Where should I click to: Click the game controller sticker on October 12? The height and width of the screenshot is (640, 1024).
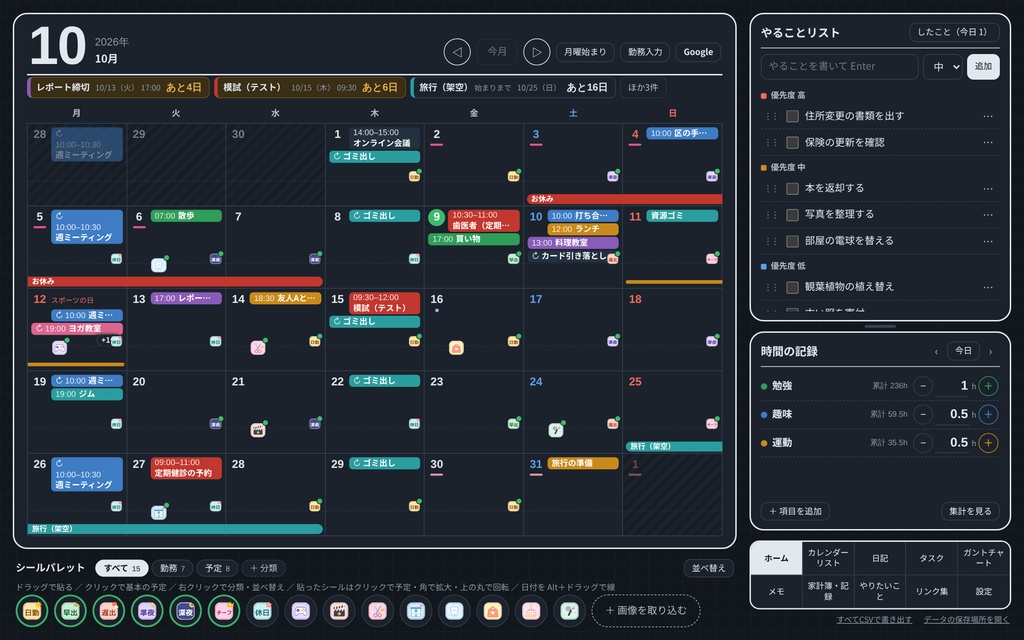(59, 347)
